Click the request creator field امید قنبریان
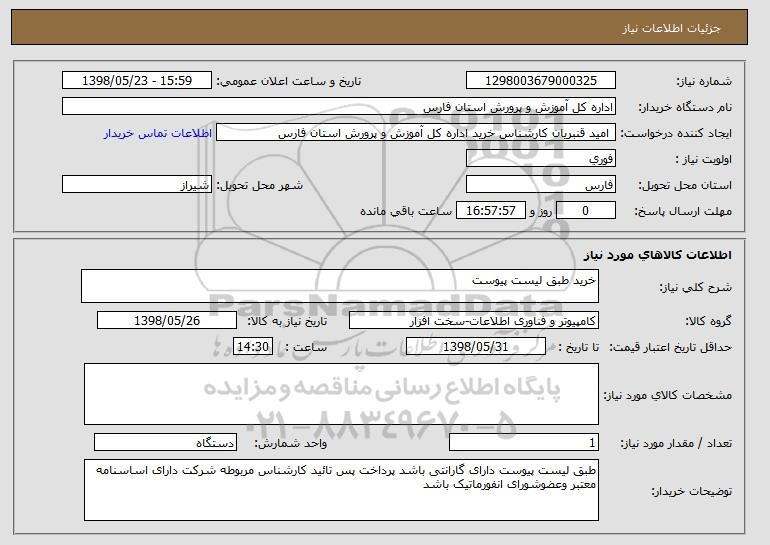 coord(416,133)
